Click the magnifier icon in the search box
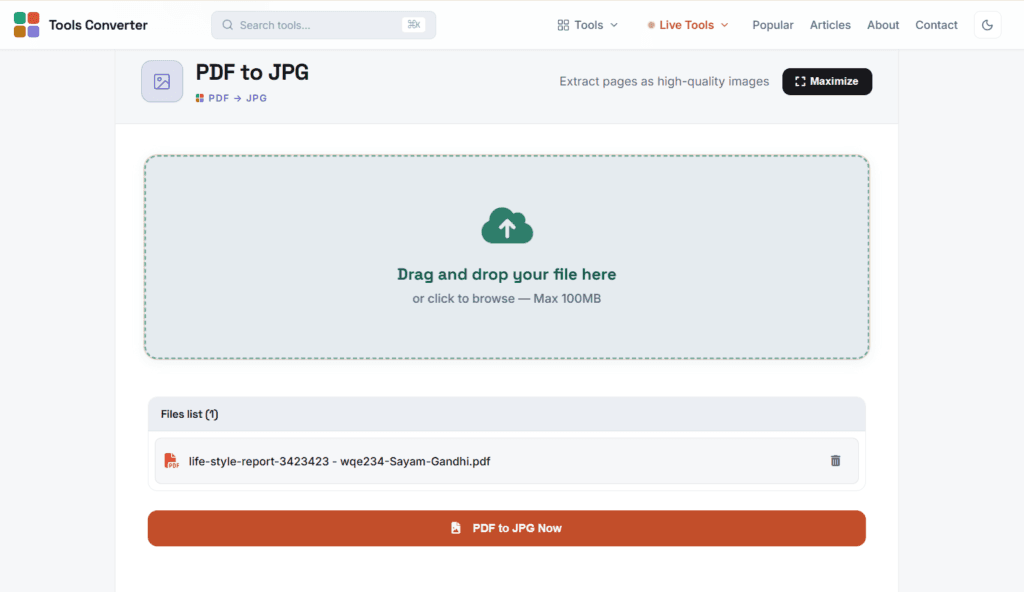 tap(227, 25)
